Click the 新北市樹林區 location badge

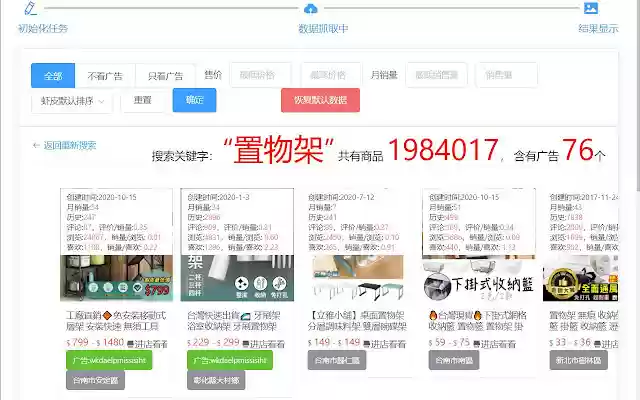578,360
